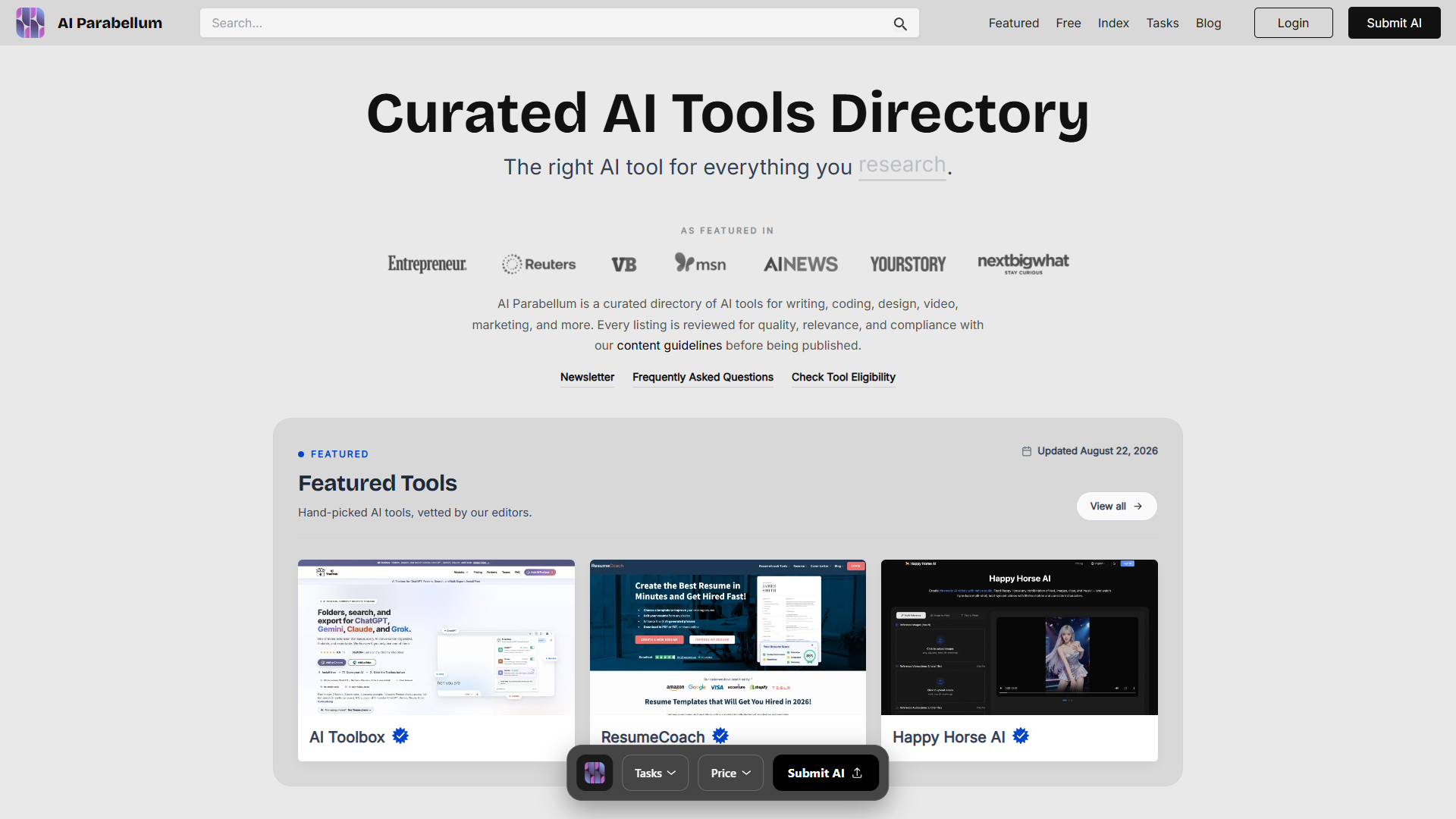Open ResumeCoach screenshot thumbnail
Image resolution: width=1456 pixels, height=819 pixels.
pyautogui.click(x=728, y=637)
